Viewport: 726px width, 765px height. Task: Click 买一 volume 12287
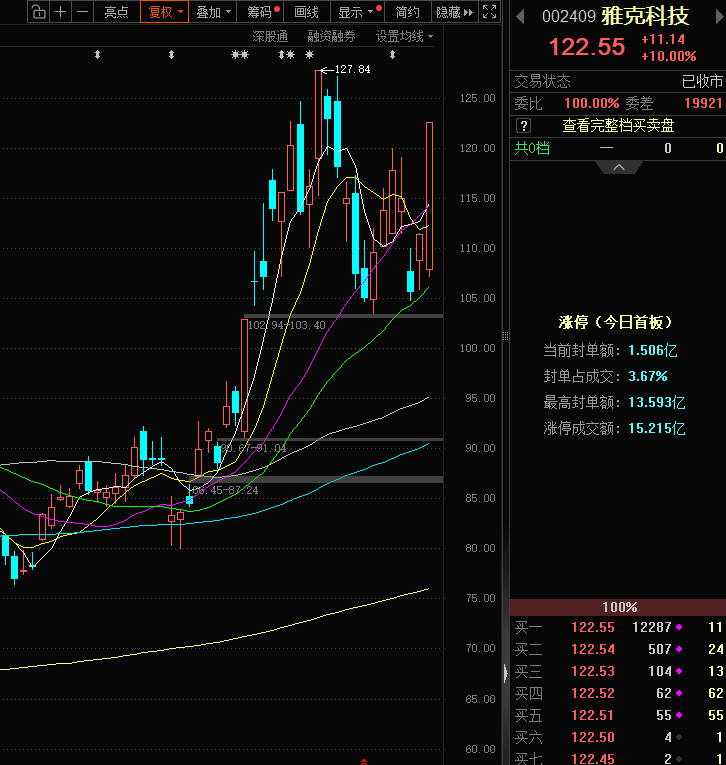652,627
